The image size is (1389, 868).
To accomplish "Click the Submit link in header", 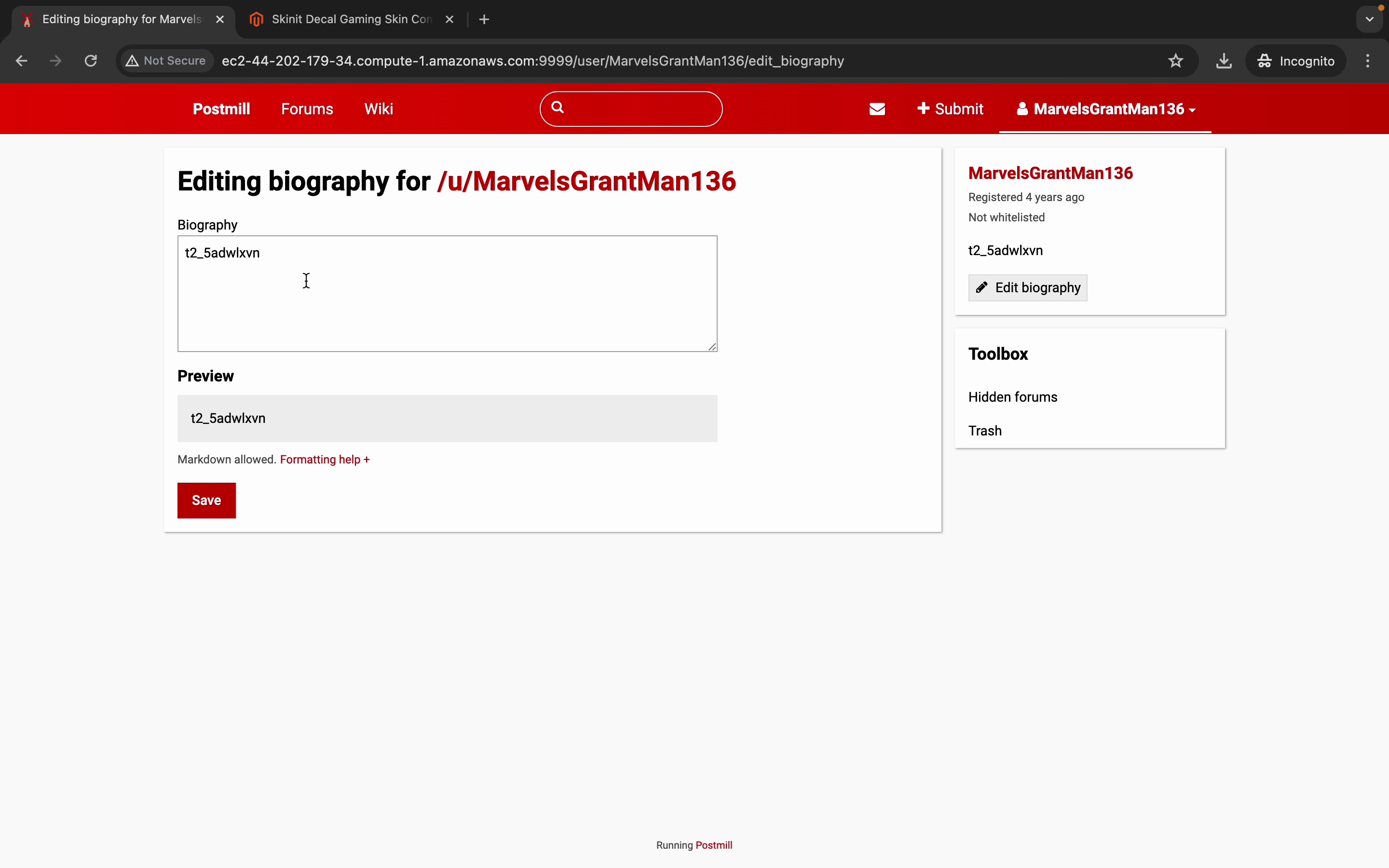I will coord(950,109).
